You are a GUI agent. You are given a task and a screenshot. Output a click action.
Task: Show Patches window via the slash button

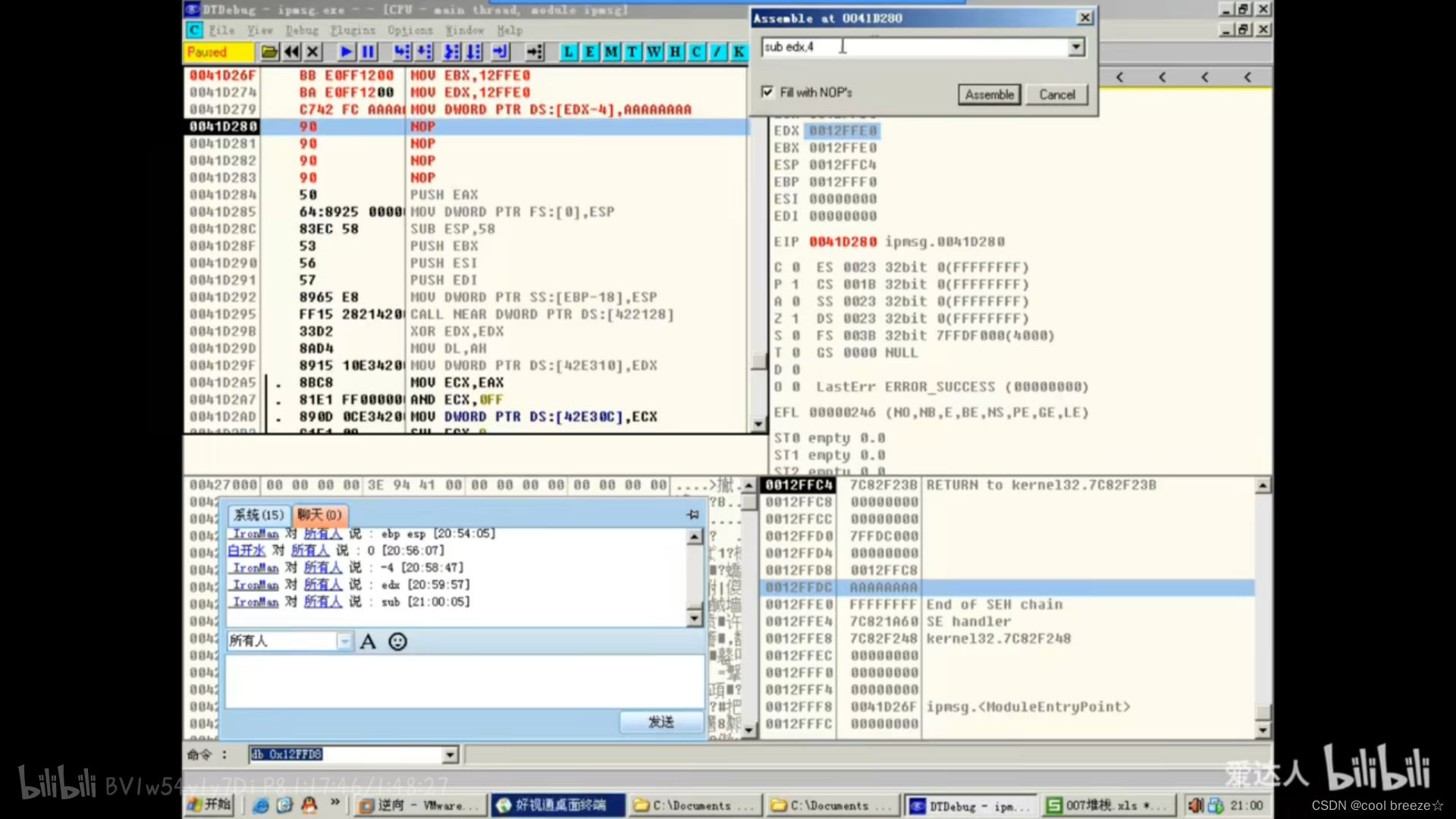(x=717, y=52)
